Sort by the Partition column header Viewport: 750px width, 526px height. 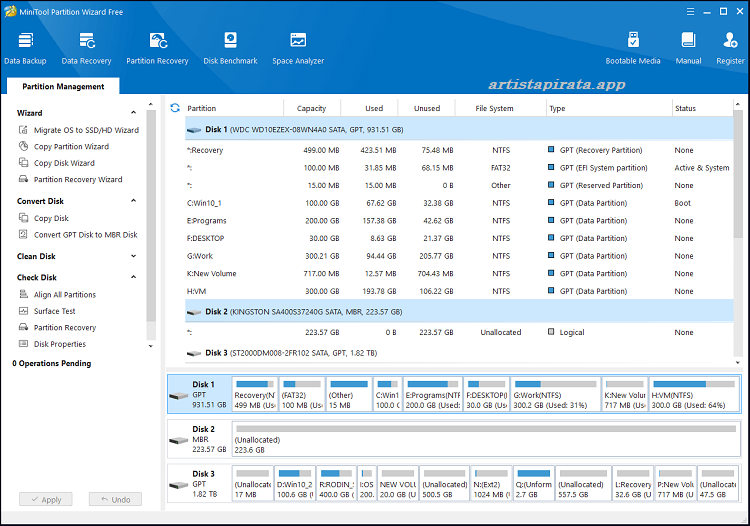coord(233,108)
